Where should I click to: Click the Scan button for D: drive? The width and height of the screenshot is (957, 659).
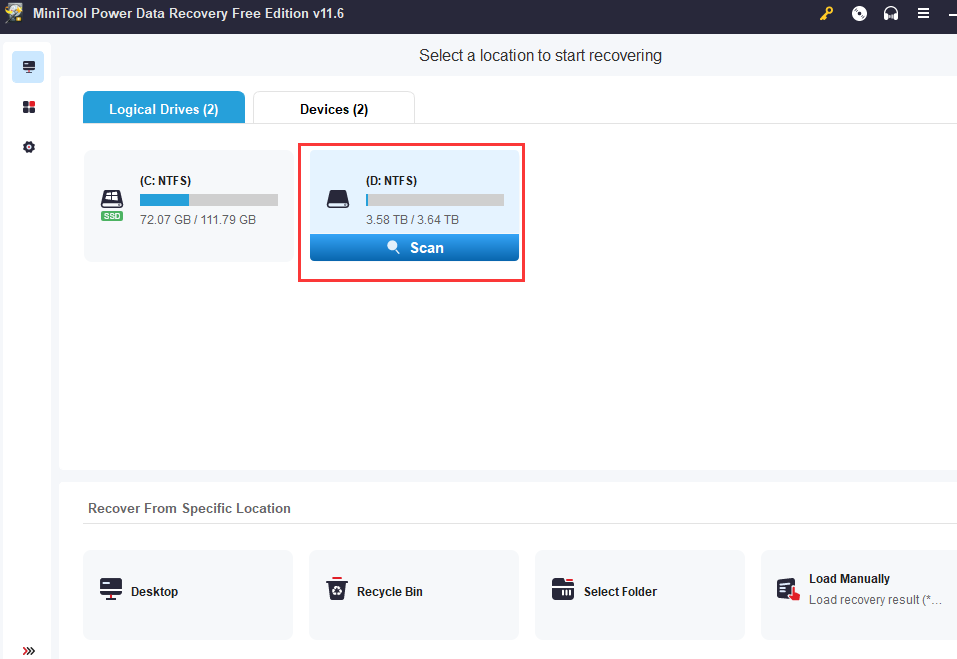click(x=414, y=248)
